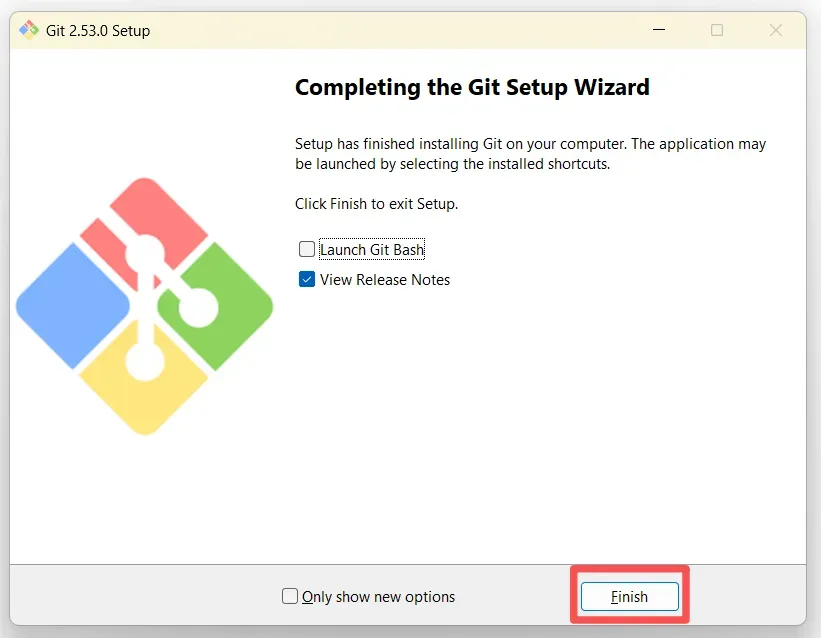This screenshot has height=638, width=821.
Task: Click the 'Git 2.53.0 Setup' title text
Action: coord(98,31)
